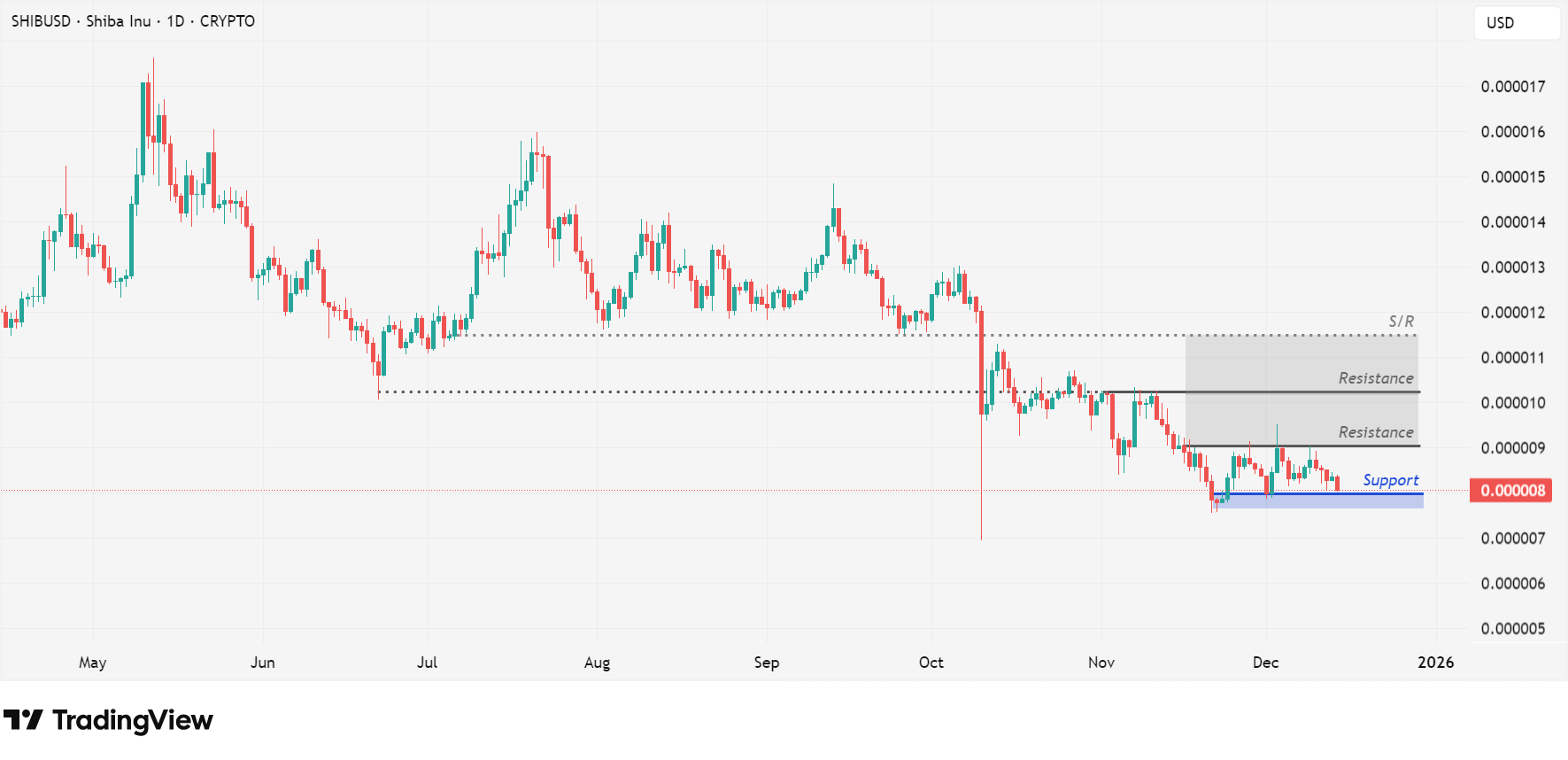
Task: Click the May label on time axis
Action: (92, 663)
